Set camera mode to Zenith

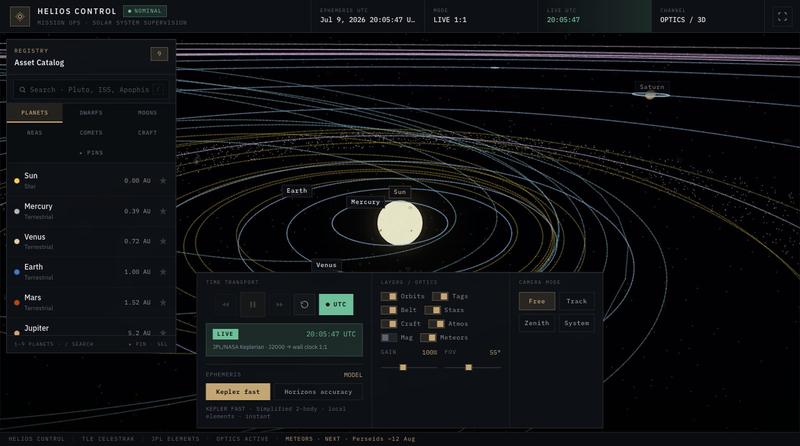pyautogui.click(x=537, y=324)
